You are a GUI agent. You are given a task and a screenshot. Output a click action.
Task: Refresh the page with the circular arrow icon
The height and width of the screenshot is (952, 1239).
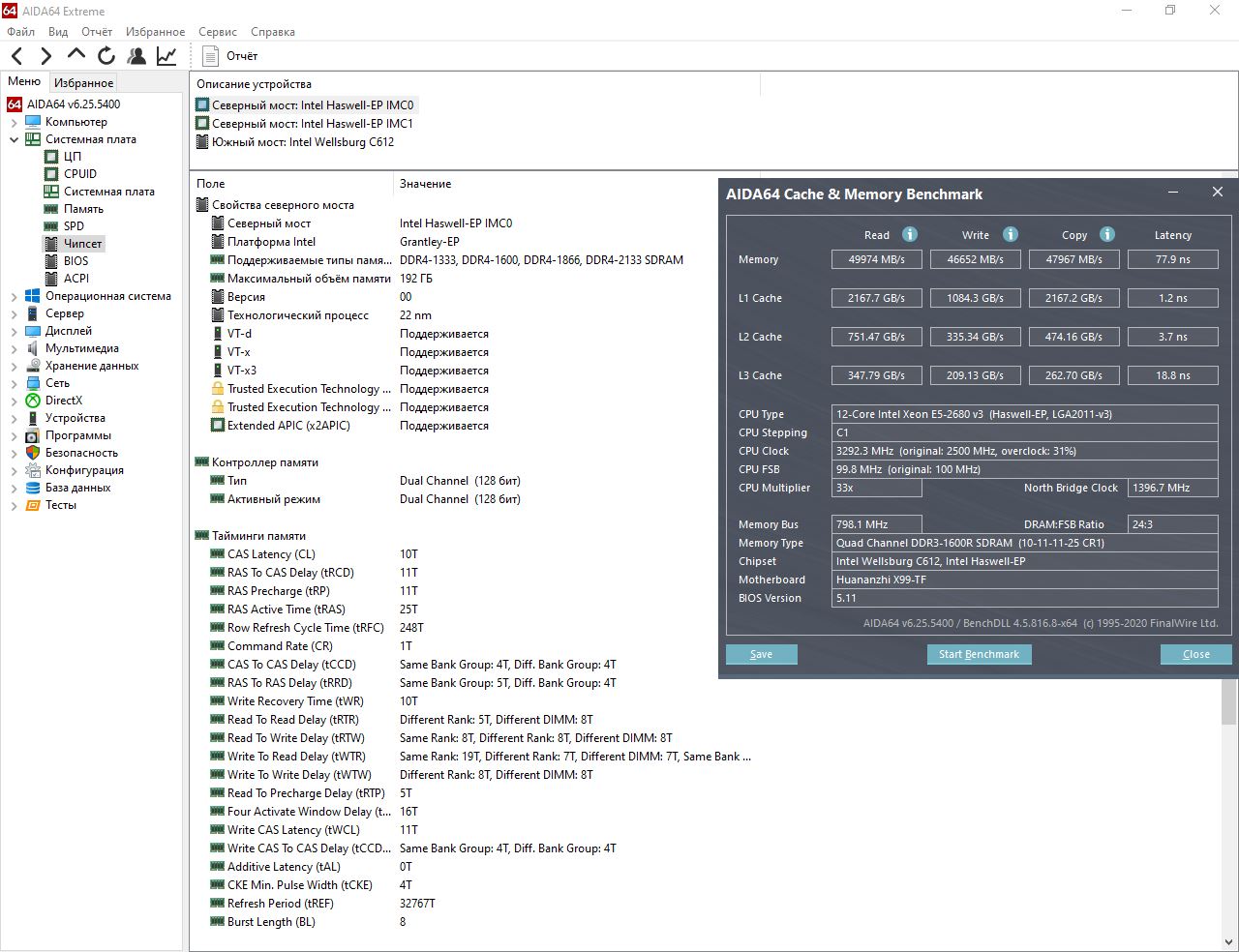106,56
